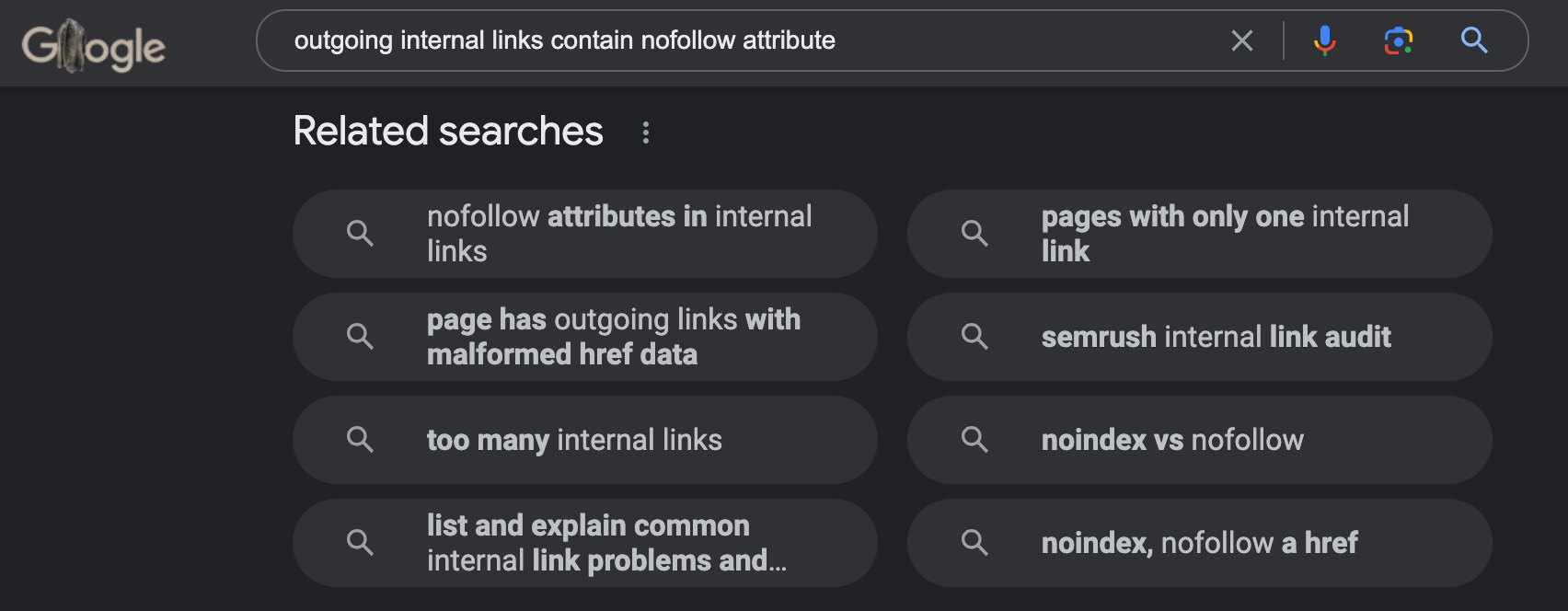Click magnifier icon beside too many internal links
The image size is (1568, 611).
tap(360, 440)
